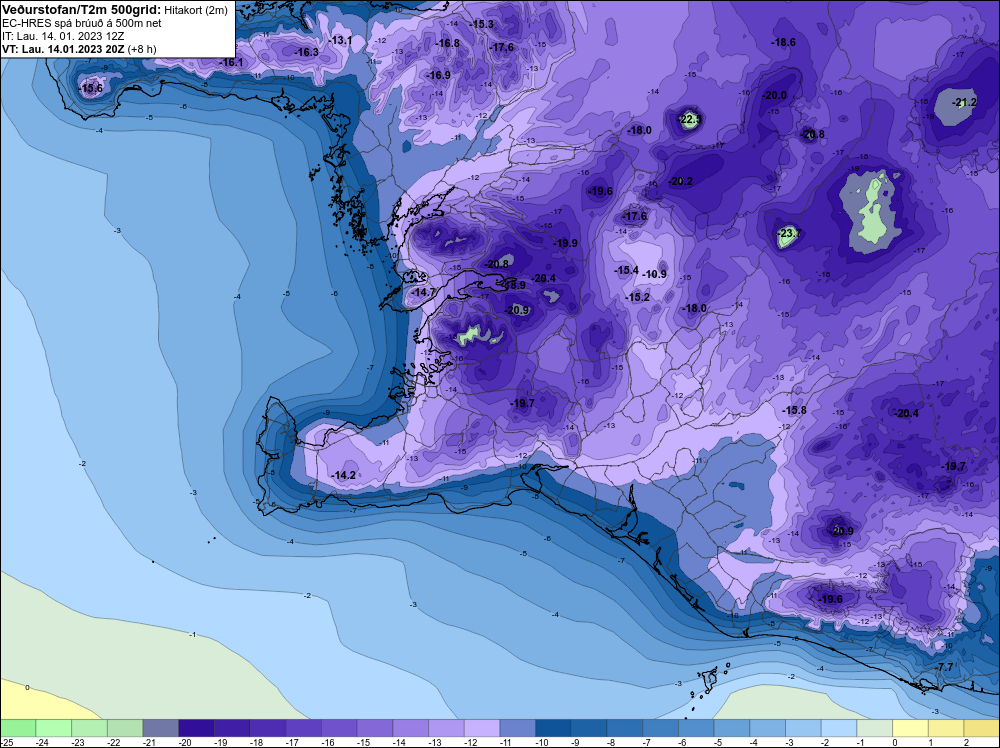Click the -7.7 temperature label
This screenshot has height=748, width=1000.
click(x=944, y=666)
